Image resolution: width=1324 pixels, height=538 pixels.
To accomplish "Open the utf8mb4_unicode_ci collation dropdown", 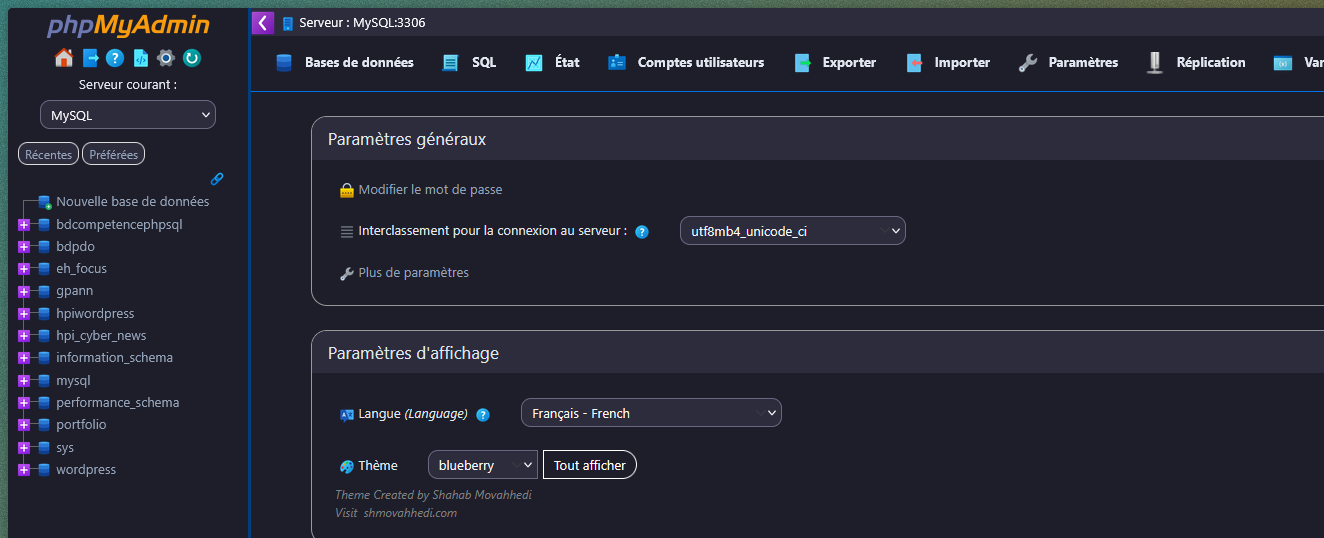I will (792, 231).
